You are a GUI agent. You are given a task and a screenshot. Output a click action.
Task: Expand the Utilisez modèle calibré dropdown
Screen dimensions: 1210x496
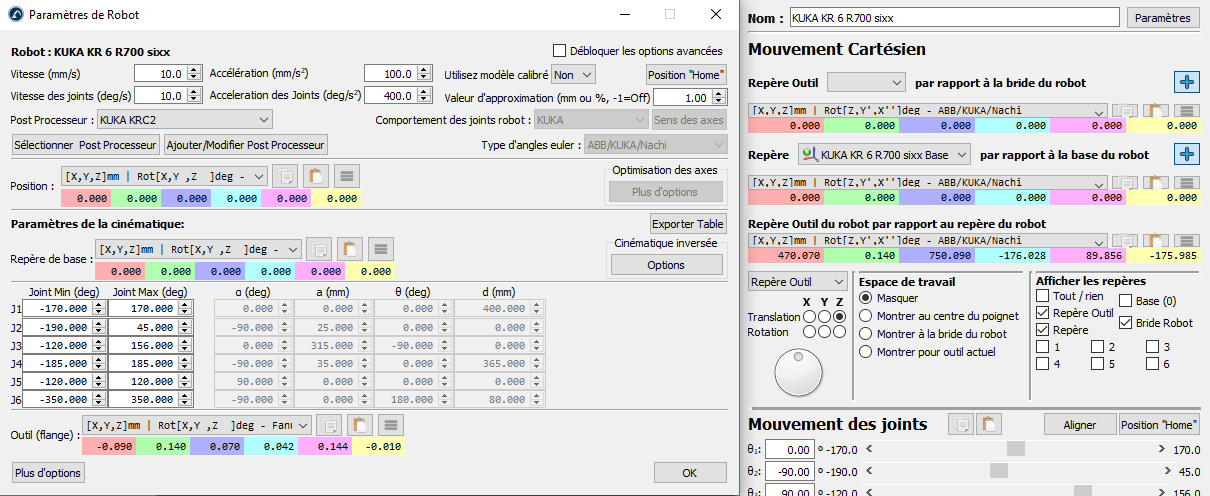(573, 75)
